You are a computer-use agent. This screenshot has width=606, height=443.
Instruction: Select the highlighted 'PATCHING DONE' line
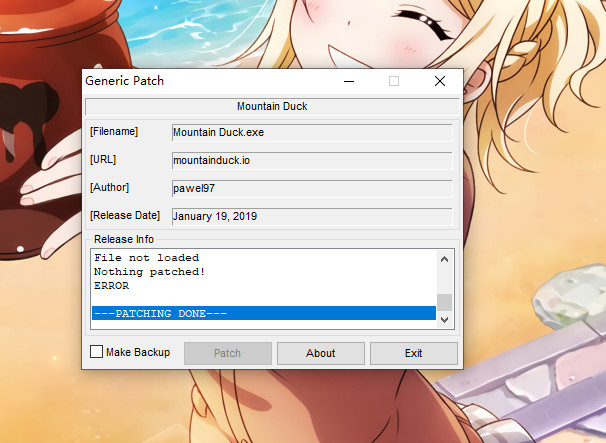click(x=263, y=314)
